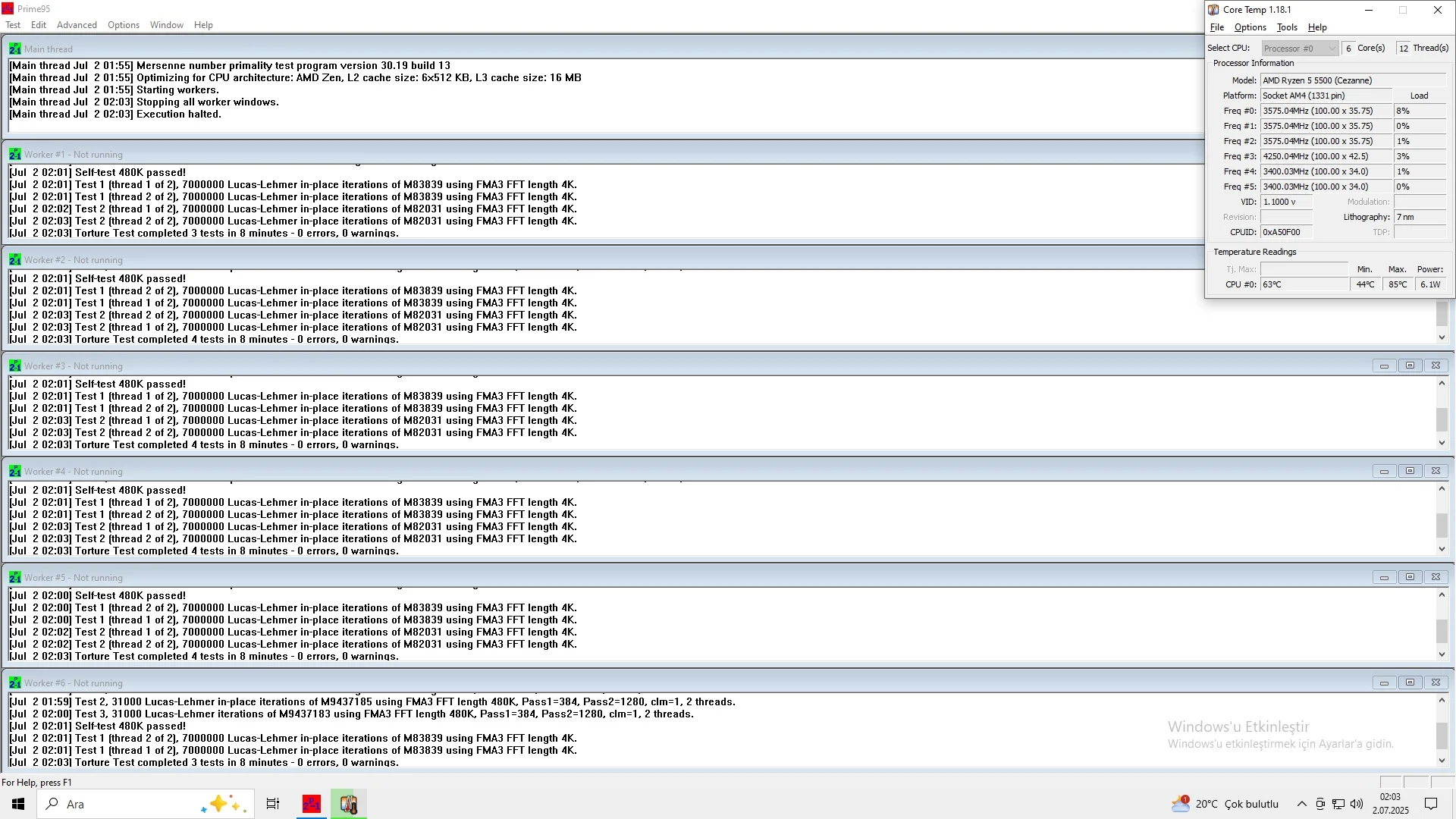Viewport: 1456px width, 819px height.
Task: Show hidden system tray icons chevron
Action: (x=1301, y=804)
